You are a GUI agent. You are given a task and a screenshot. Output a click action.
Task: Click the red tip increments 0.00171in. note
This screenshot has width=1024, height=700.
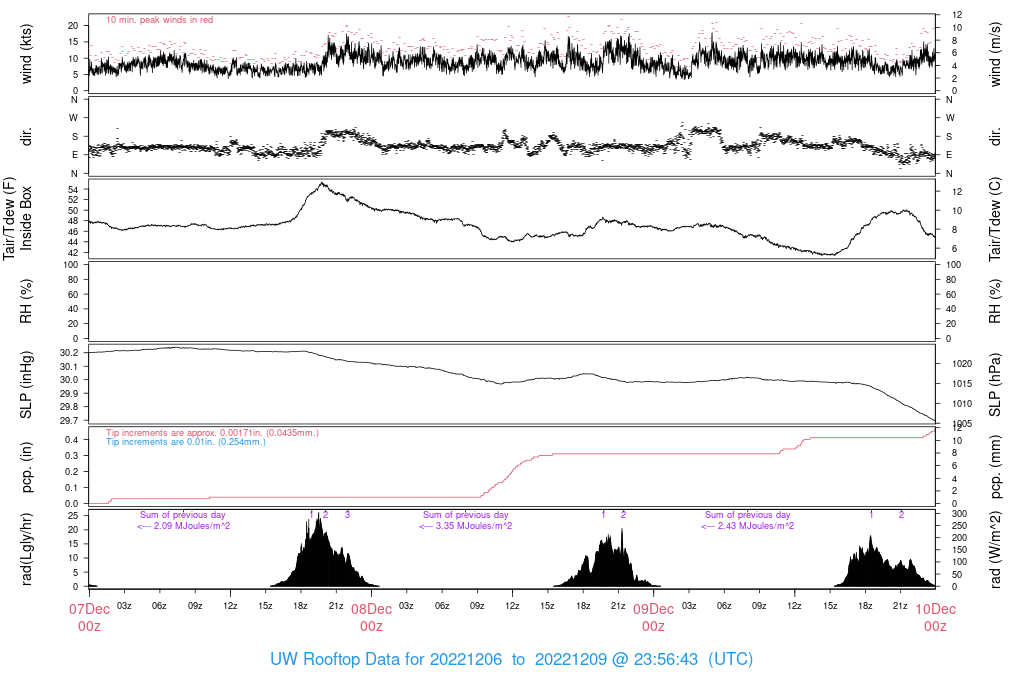[x=212, y=433]
